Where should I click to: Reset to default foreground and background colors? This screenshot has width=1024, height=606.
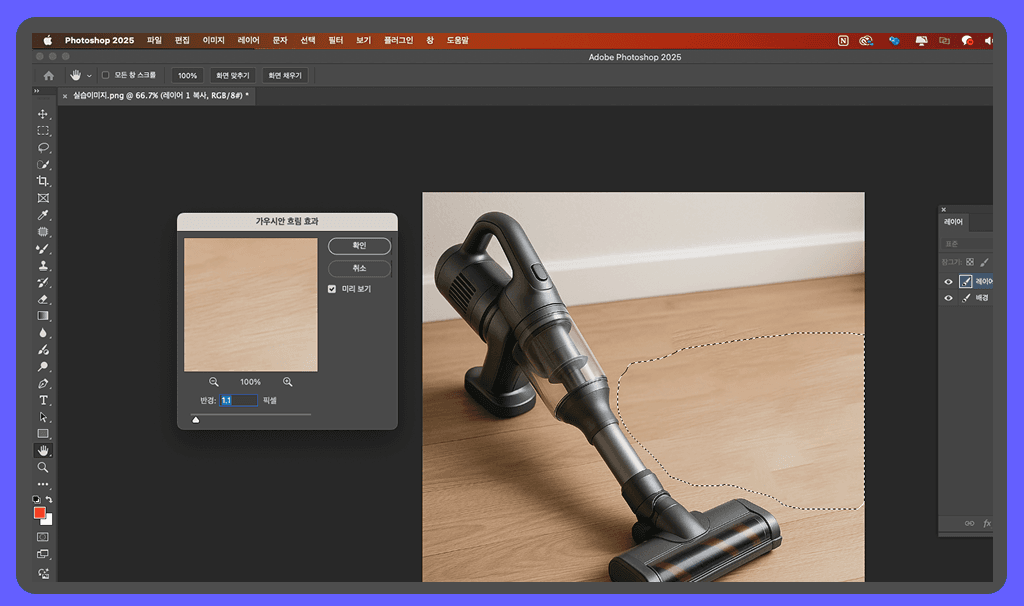tap(37, 500)
